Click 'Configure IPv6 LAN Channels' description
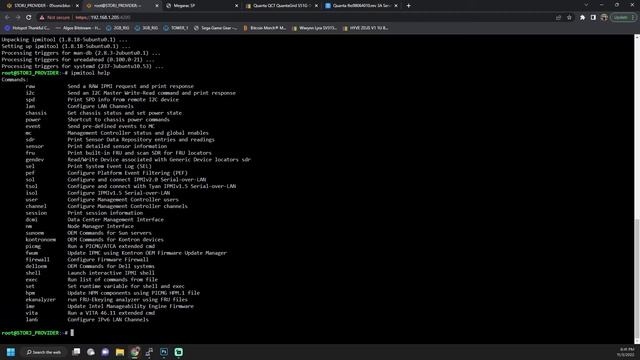The height and width of the screenshot is (360, 640). coord(108,320)
